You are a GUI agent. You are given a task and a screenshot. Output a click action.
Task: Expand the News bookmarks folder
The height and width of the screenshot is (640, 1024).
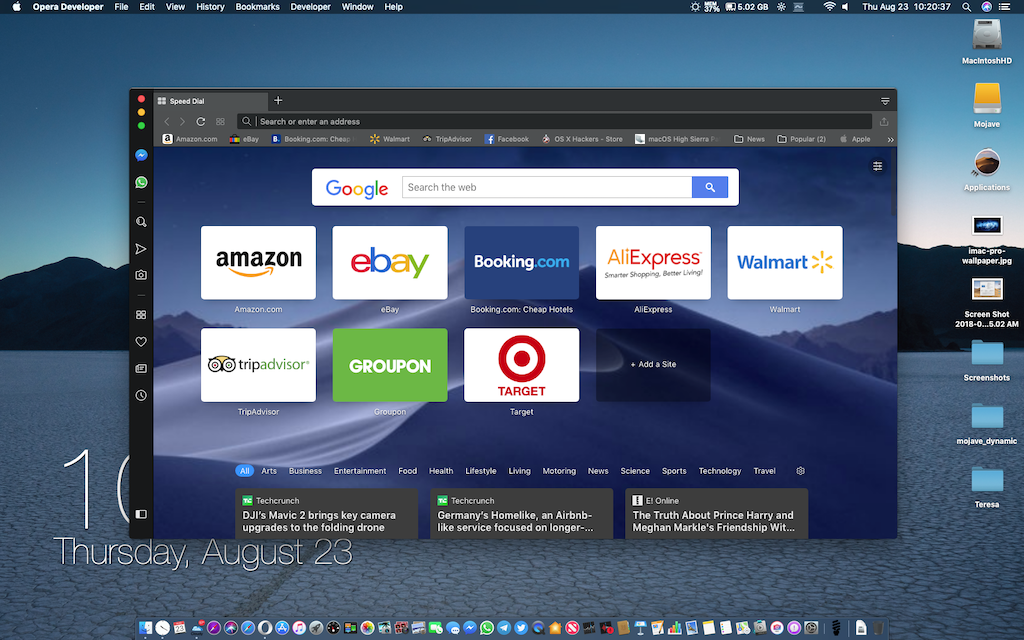749,139
